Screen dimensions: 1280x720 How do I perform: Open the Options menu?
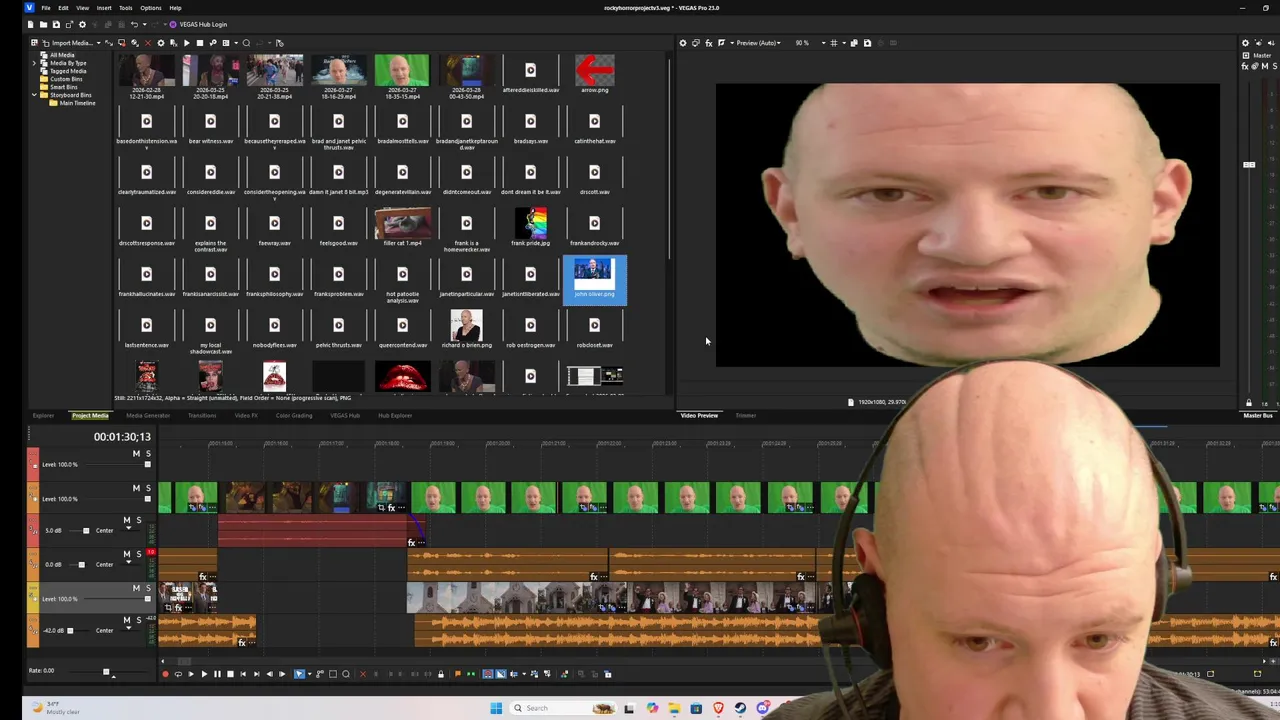coord(151,8)
